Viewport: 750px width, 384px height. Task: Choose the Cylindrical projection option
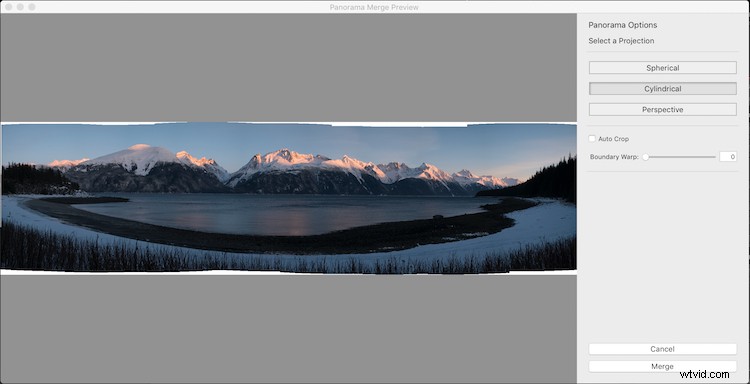[662, 89]
